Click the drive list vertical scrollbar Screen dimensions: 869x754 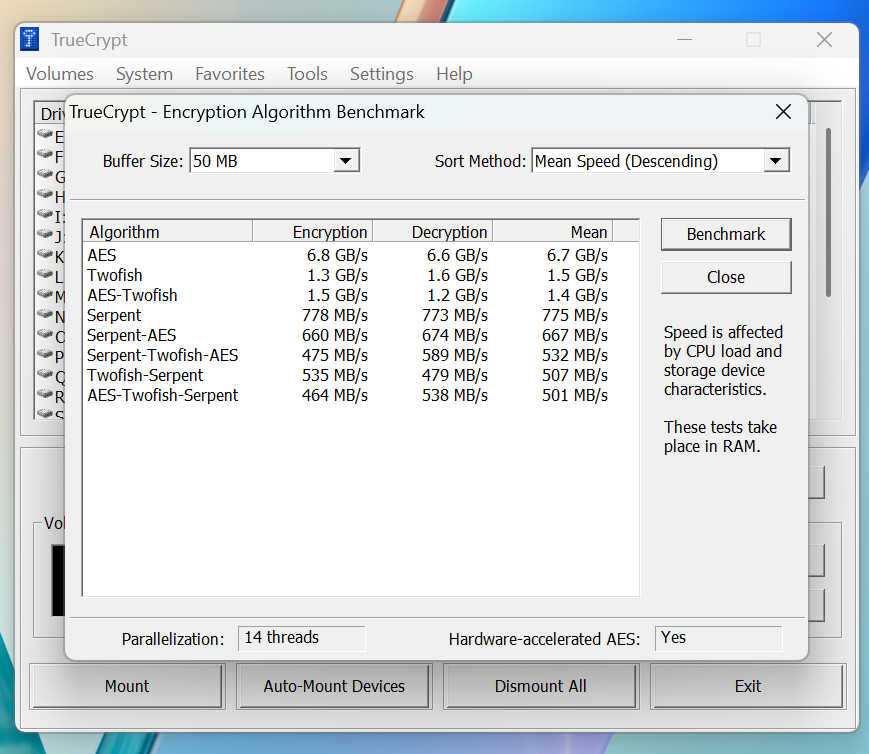point(828,210)
